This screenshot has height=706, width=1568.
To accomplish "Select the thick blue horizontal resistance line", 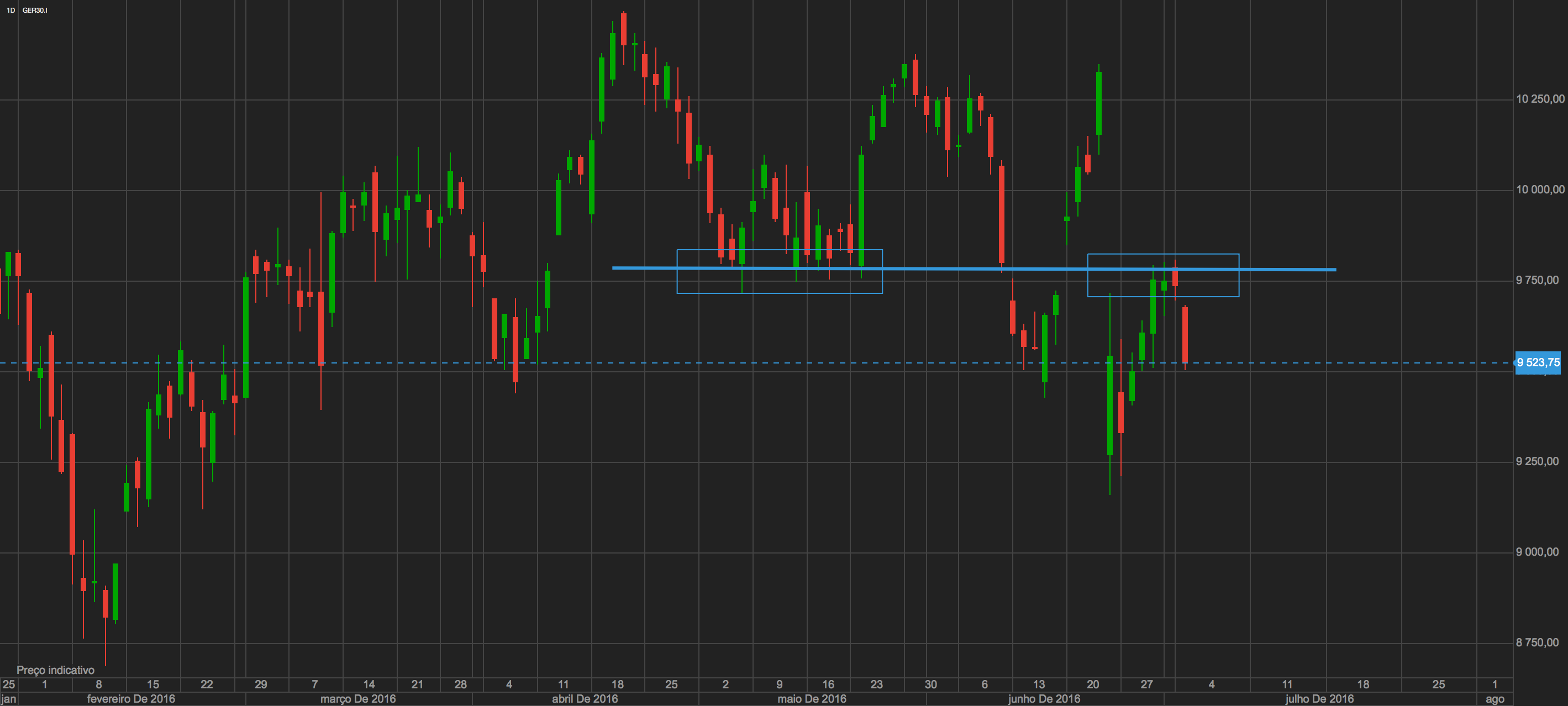I will (974, 268).
